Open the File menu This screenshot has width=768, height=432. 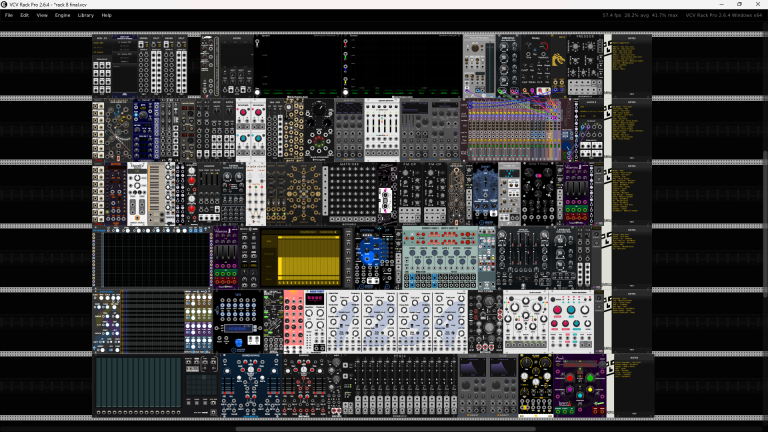(9, 15)
